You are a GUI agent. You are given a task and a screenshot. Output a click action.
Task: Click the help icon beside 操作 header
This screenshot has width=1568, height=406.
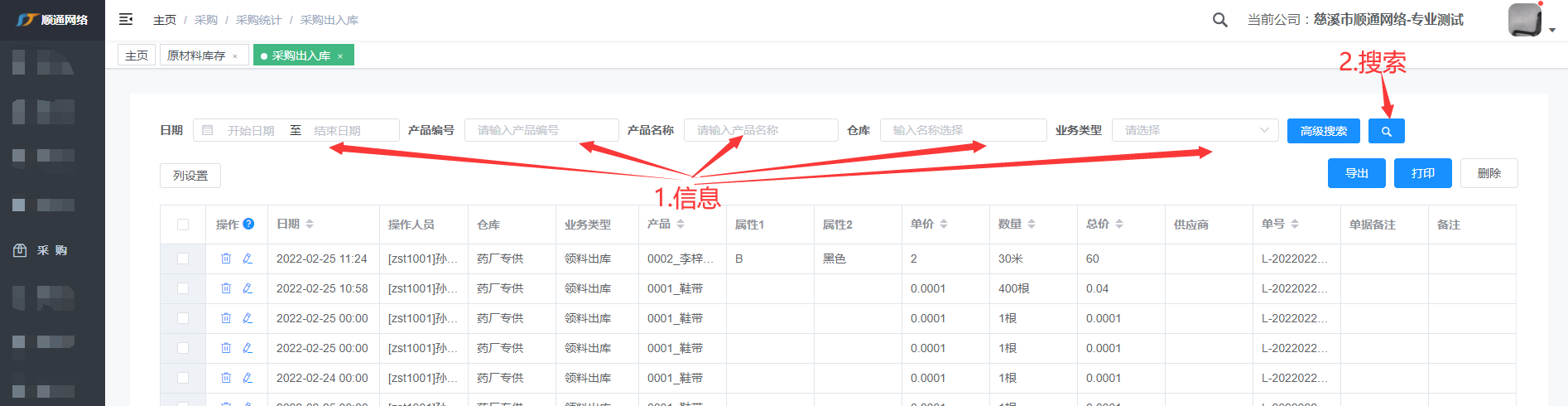248,224
